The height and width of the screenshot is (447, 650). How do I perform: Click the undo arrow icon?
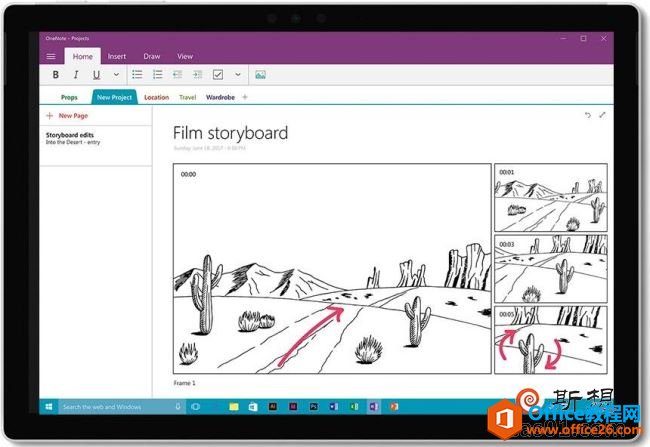click(587, 115)
